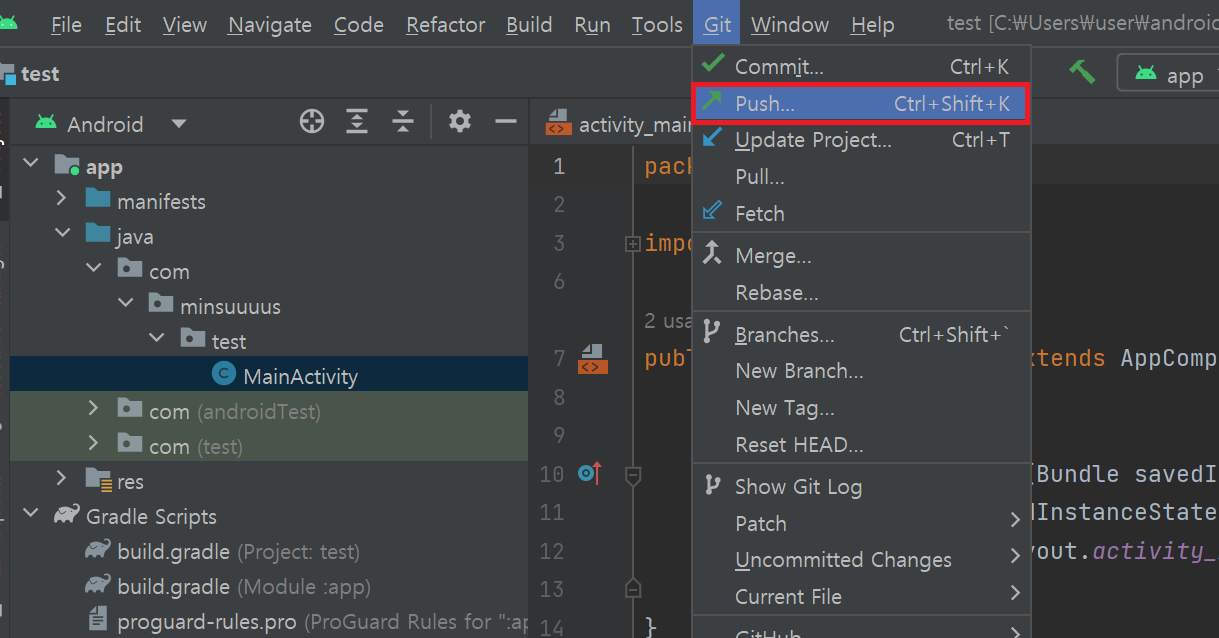The image size is (1219, 638).
Task: Open the File menu
Action: pos(66,25)
